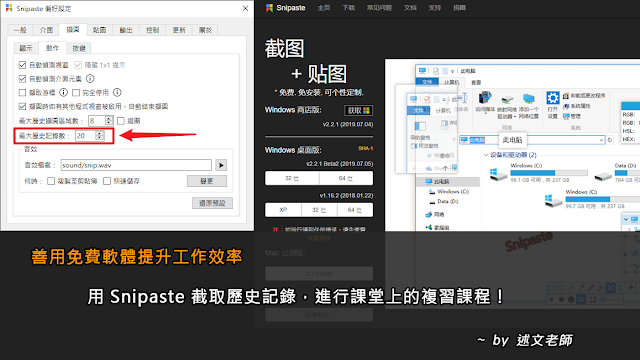
Task: Enable the 擷取游標 checkbox
Action: click(22, 93)
